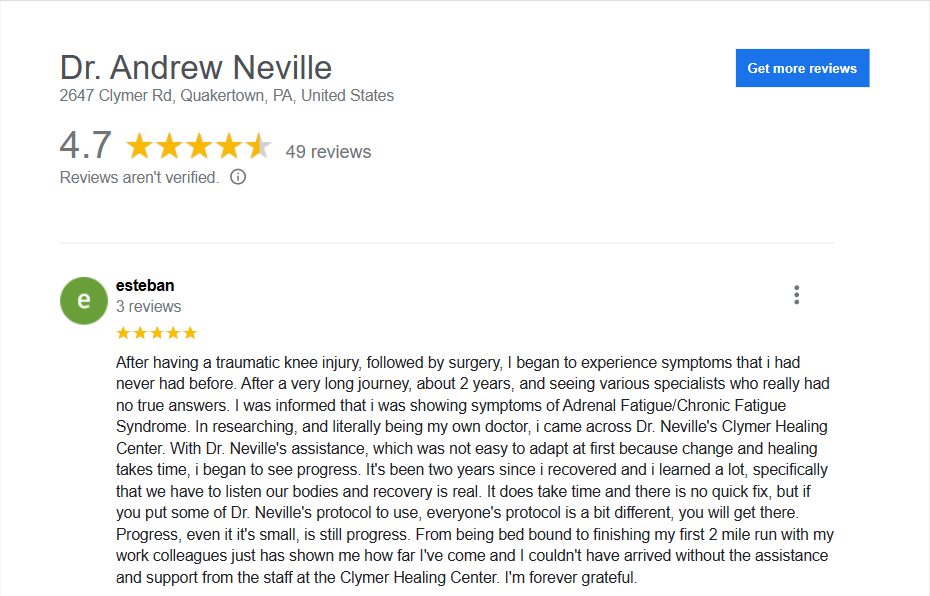Click the 49 reviews count
The image size is (930, 596).
[328, 152]
